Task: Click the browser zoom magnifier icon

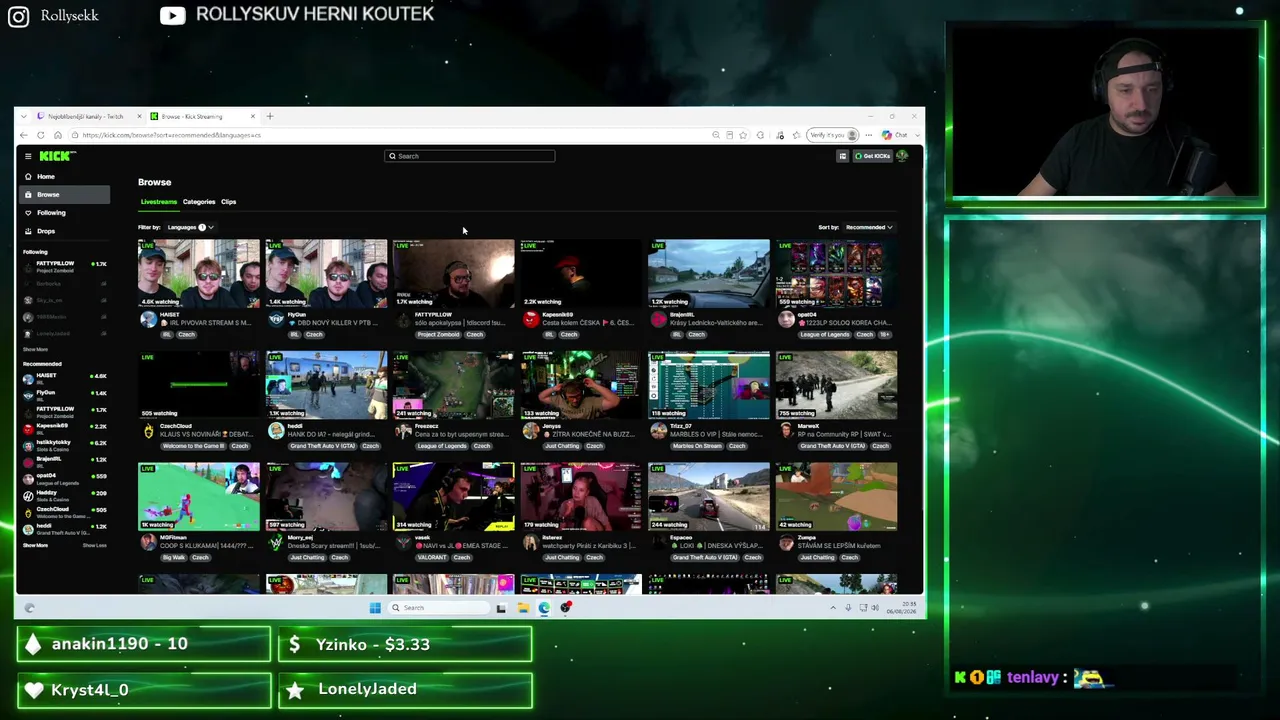Action: coord(716,135)
